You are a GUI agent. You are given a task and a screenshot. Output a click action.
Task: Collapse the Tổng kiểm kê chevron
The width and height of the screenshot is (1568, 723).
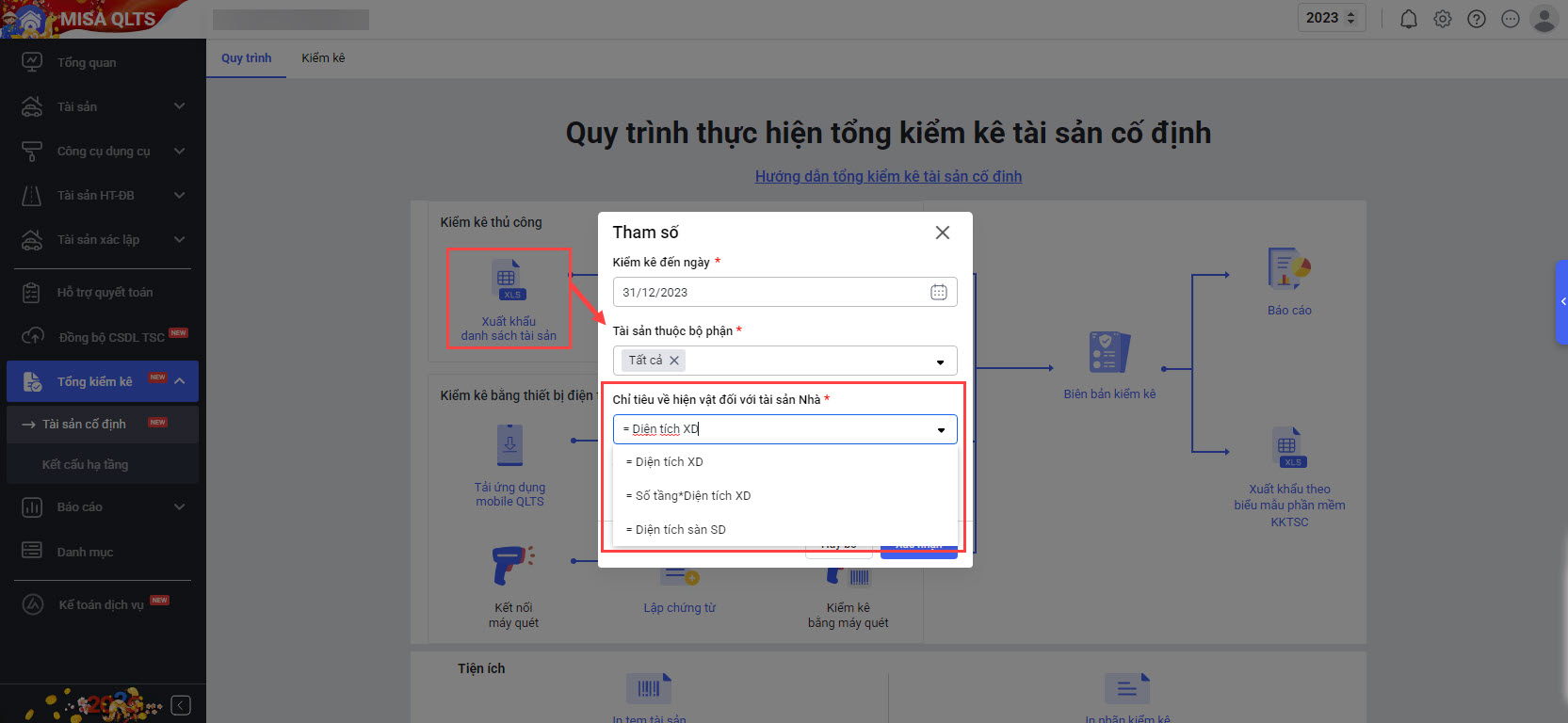pyautogui.click(x=179, y=381)
